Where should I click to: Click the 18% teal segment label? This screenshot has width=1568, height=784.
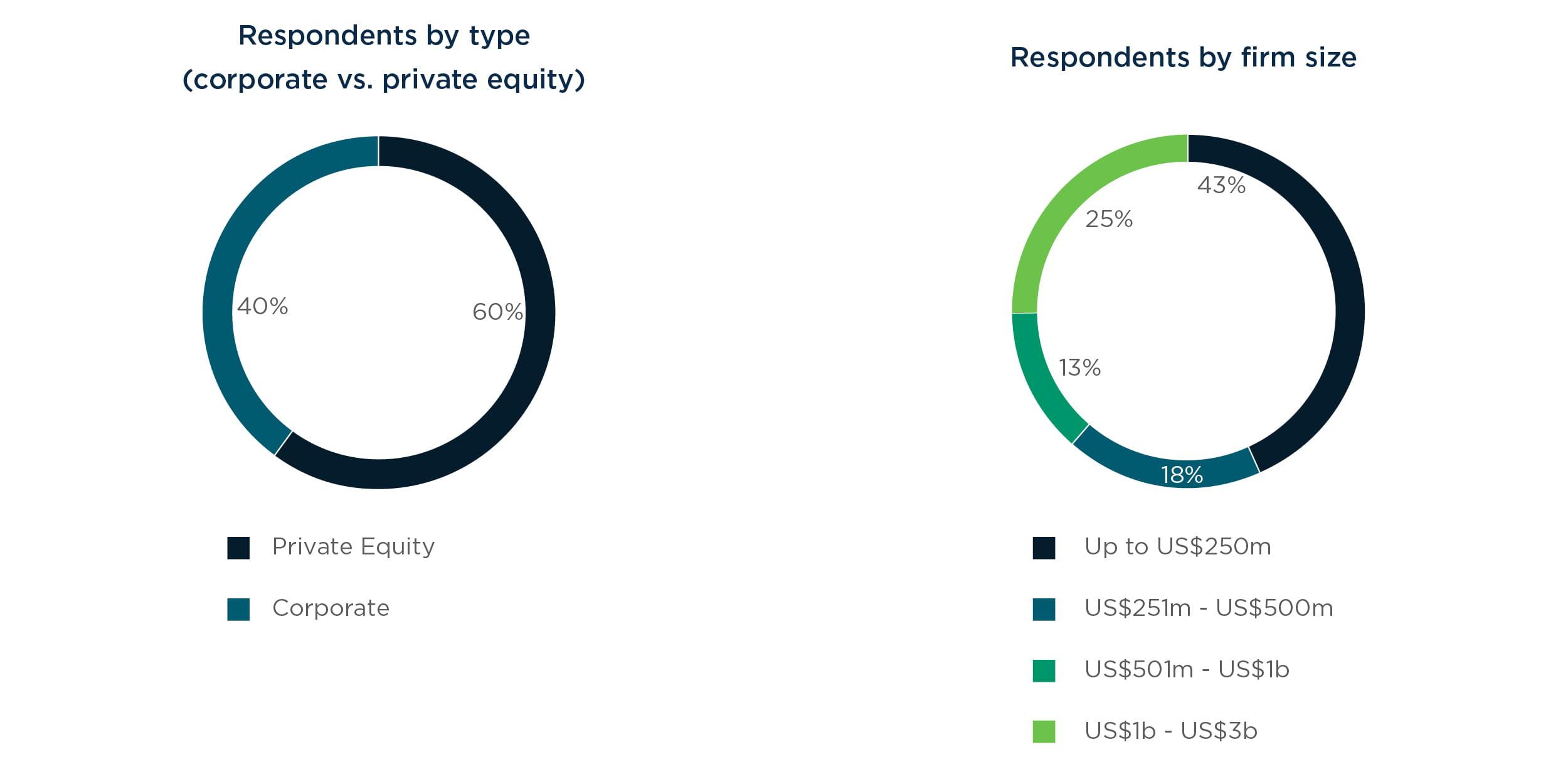[x=1182, y=475]
